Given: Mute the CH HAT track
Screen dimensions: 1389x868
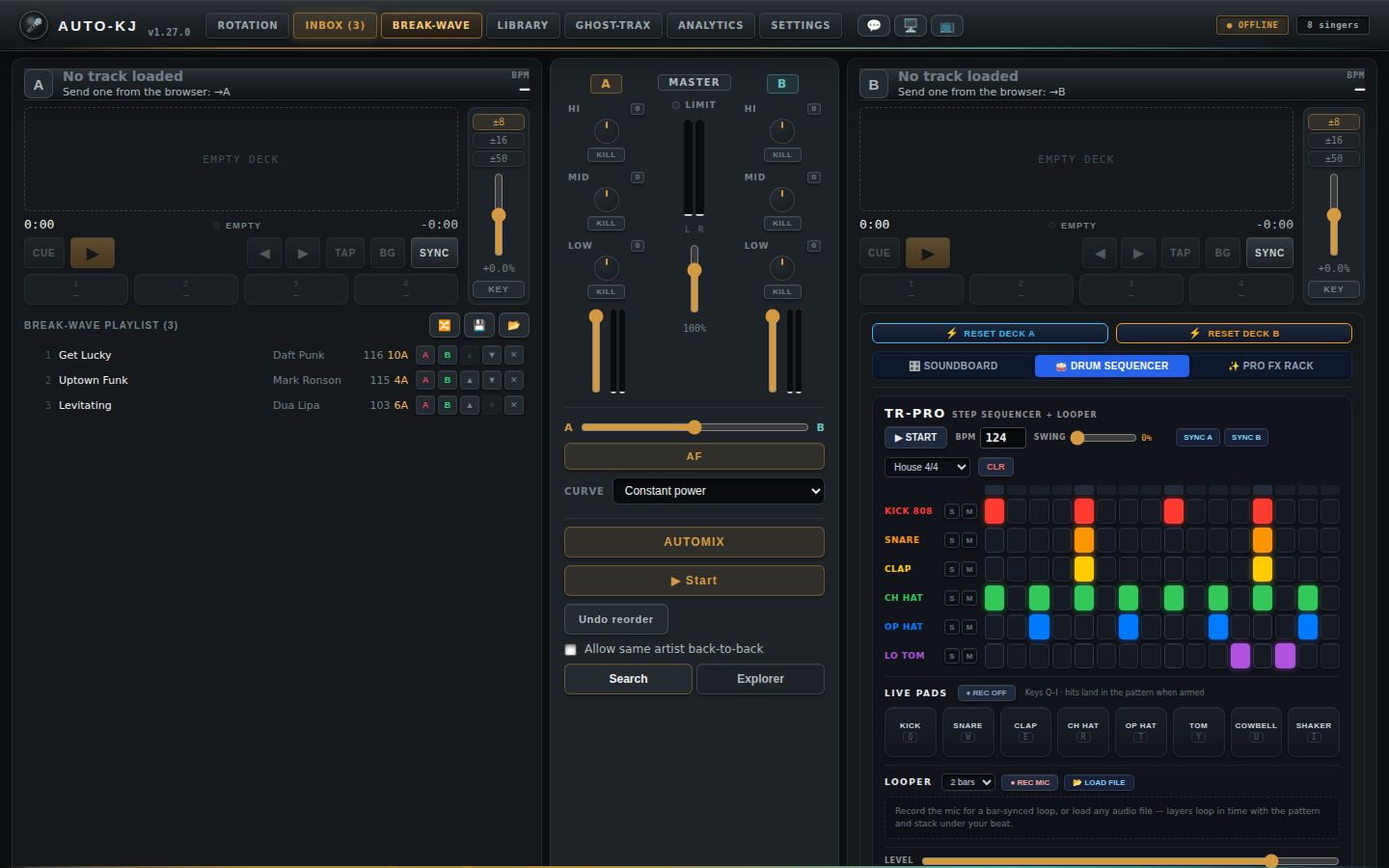Looking at the screenshot, I should 969,598.
